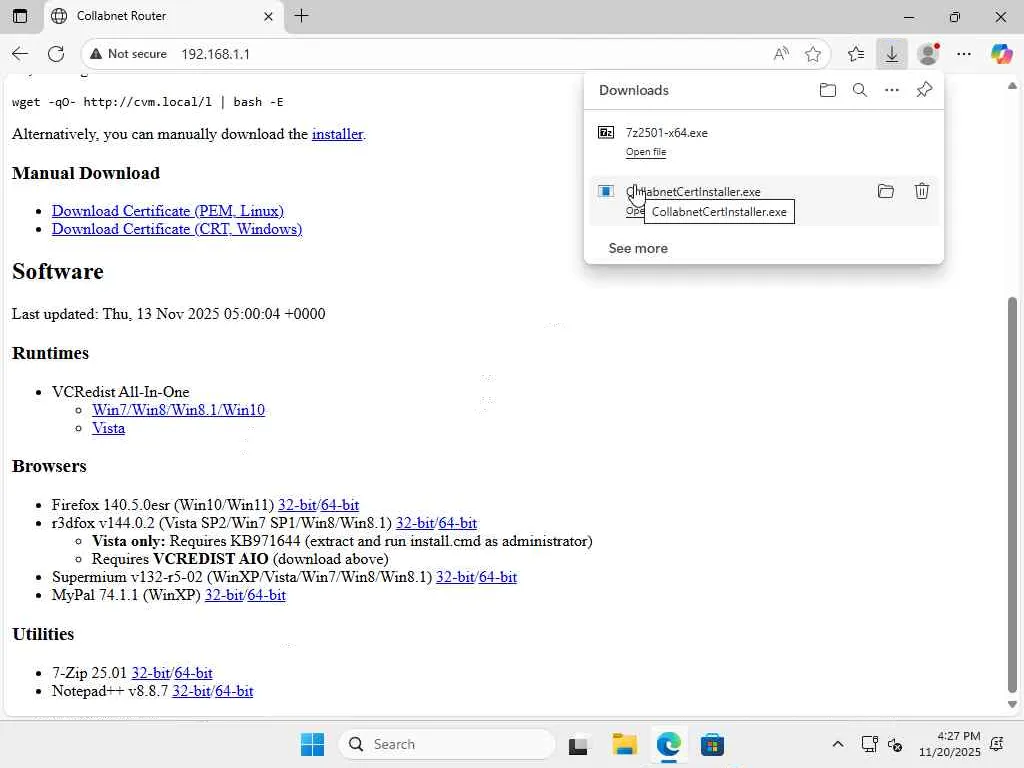Open the notifications bell in the tray
The height and width of the screenshot is (768, 1024).
coord(997,744)
